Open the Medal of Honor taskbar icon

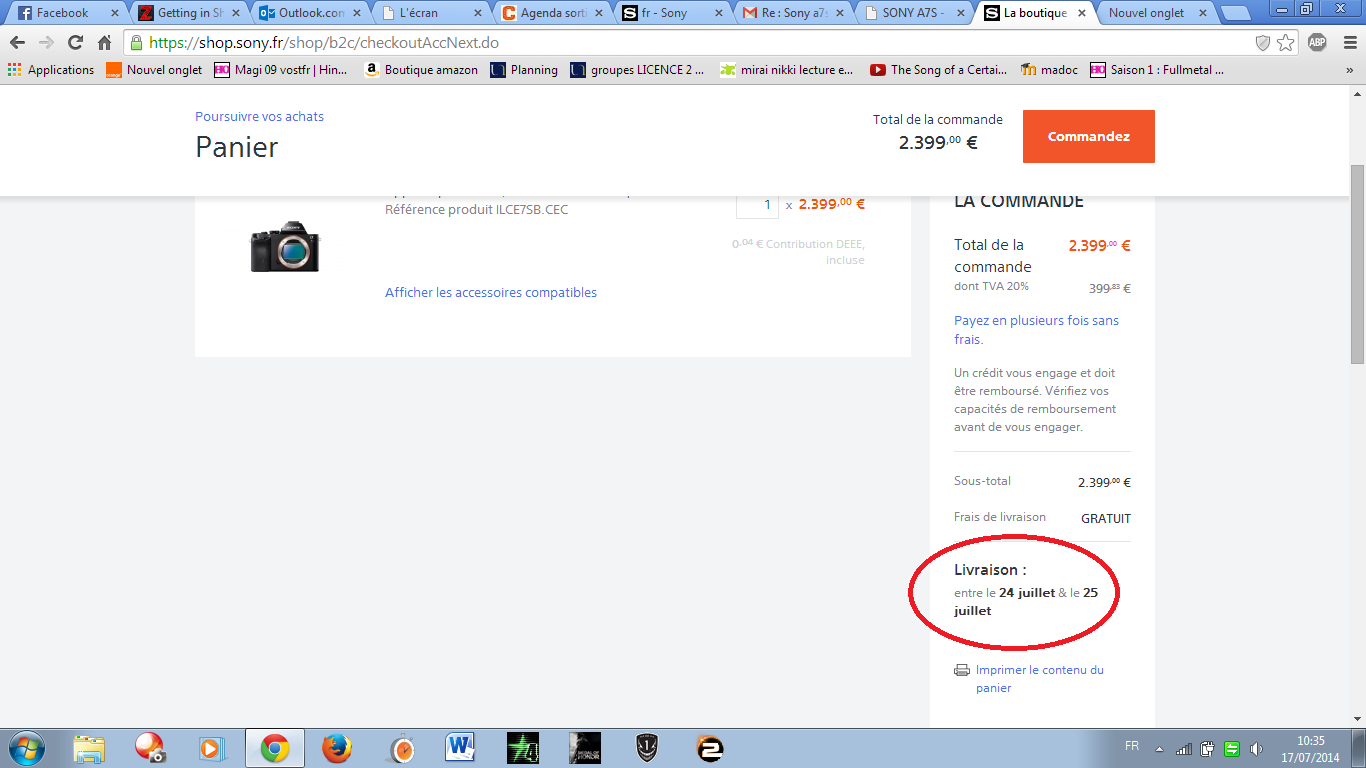585,748
